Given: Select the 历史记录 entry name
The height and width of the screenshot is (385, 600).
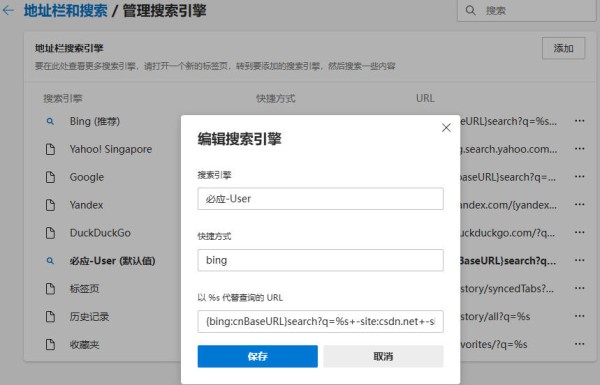Looking at the screenshot, I should pos(89,316).
